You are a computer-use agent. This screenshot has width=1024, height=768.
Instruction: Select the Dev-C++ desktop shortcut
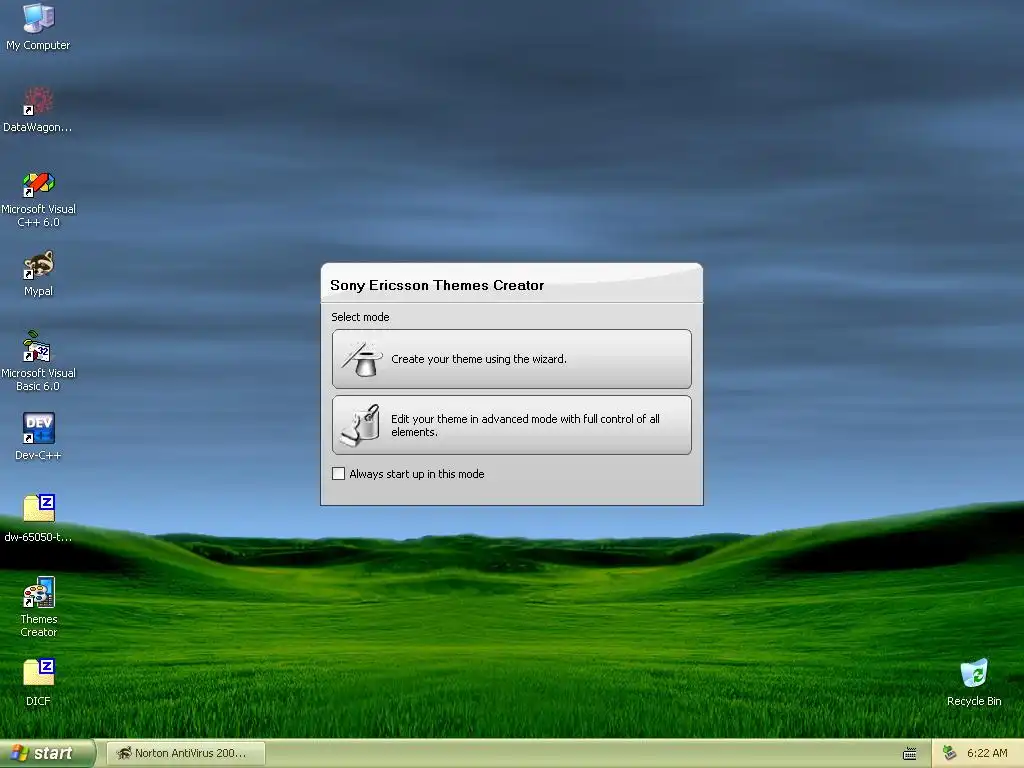[38, 437]
